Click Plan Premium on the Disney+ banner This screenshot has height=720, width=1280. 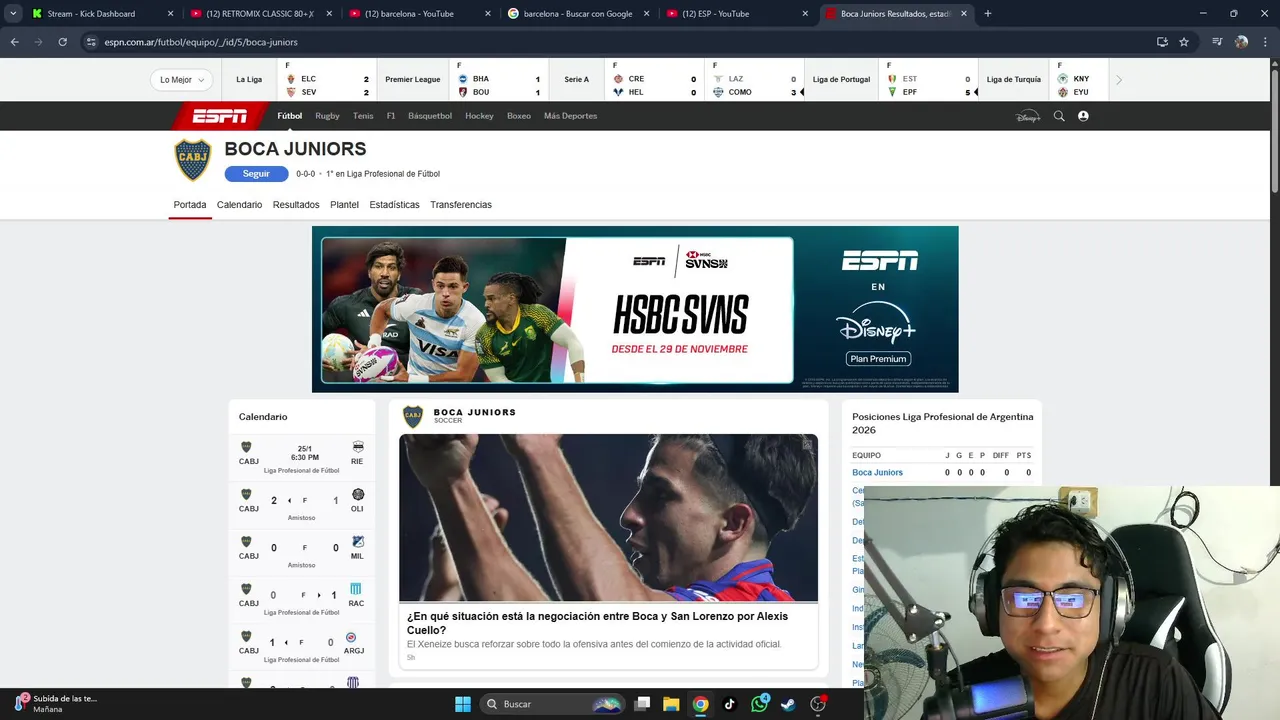[x=878, y=359]
